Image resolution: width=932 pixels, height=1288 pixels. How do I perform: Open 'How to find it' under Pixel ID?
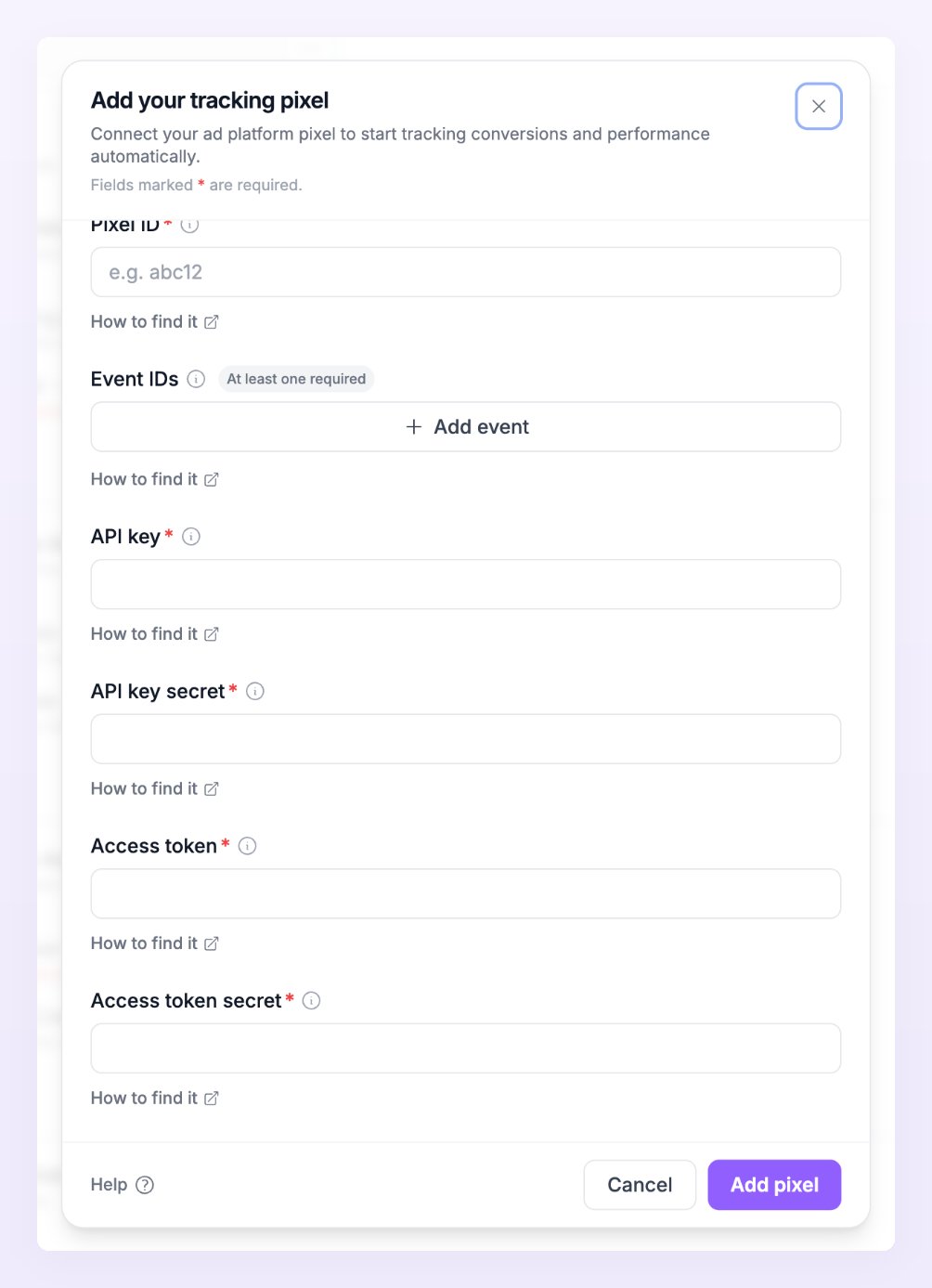[155, 322]
